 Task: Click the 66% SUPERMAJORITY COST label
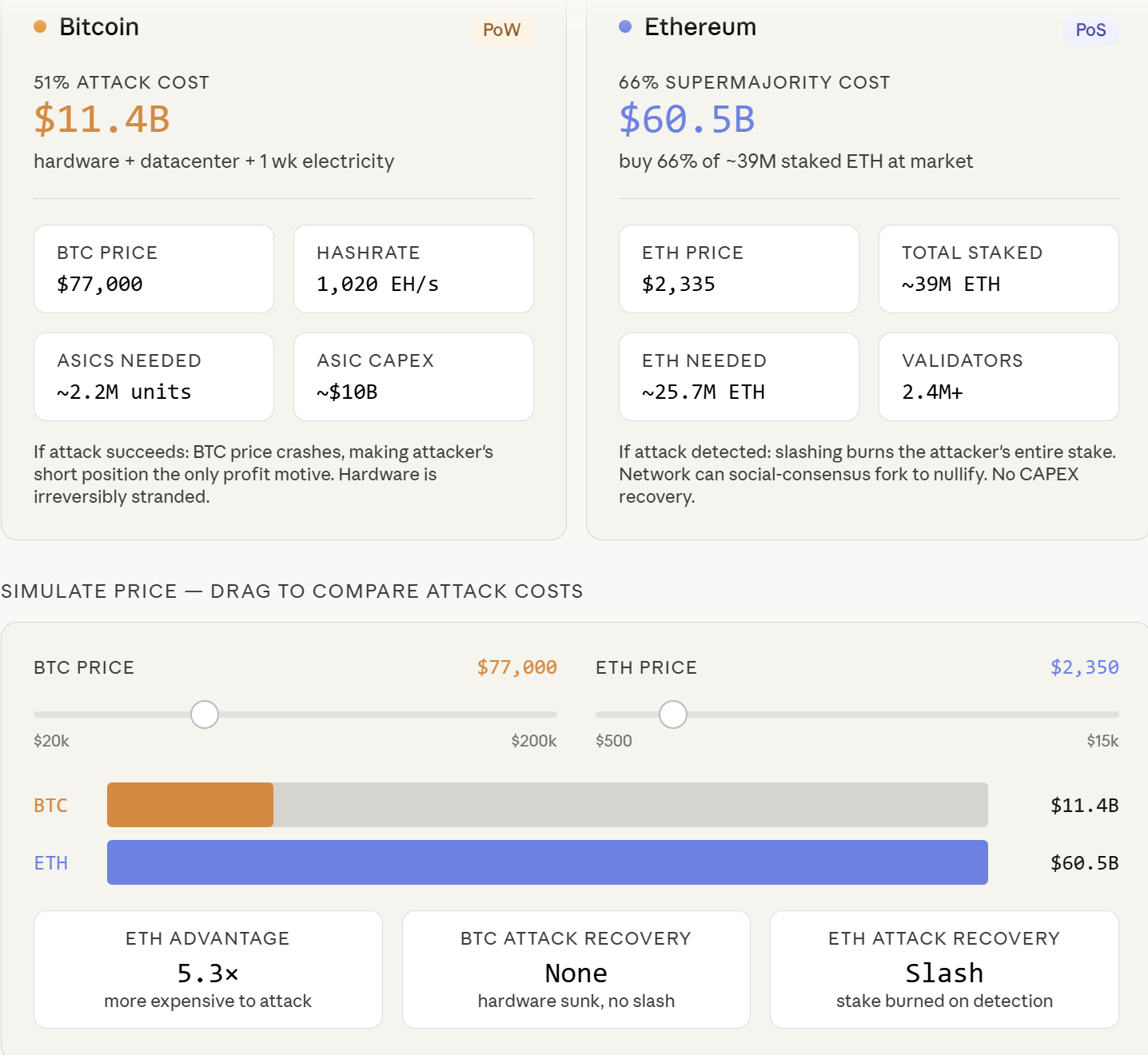point(755,83)
